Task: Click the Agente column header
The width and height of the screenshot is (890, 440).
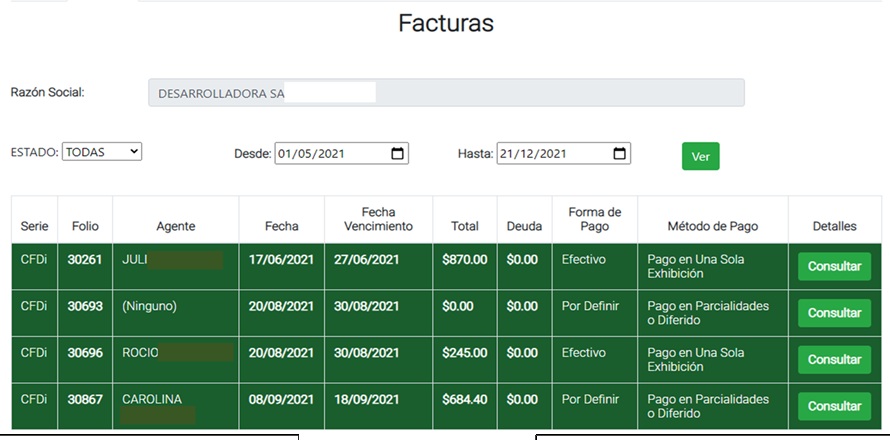Action: pyautogui.click(x=176, y=227)
